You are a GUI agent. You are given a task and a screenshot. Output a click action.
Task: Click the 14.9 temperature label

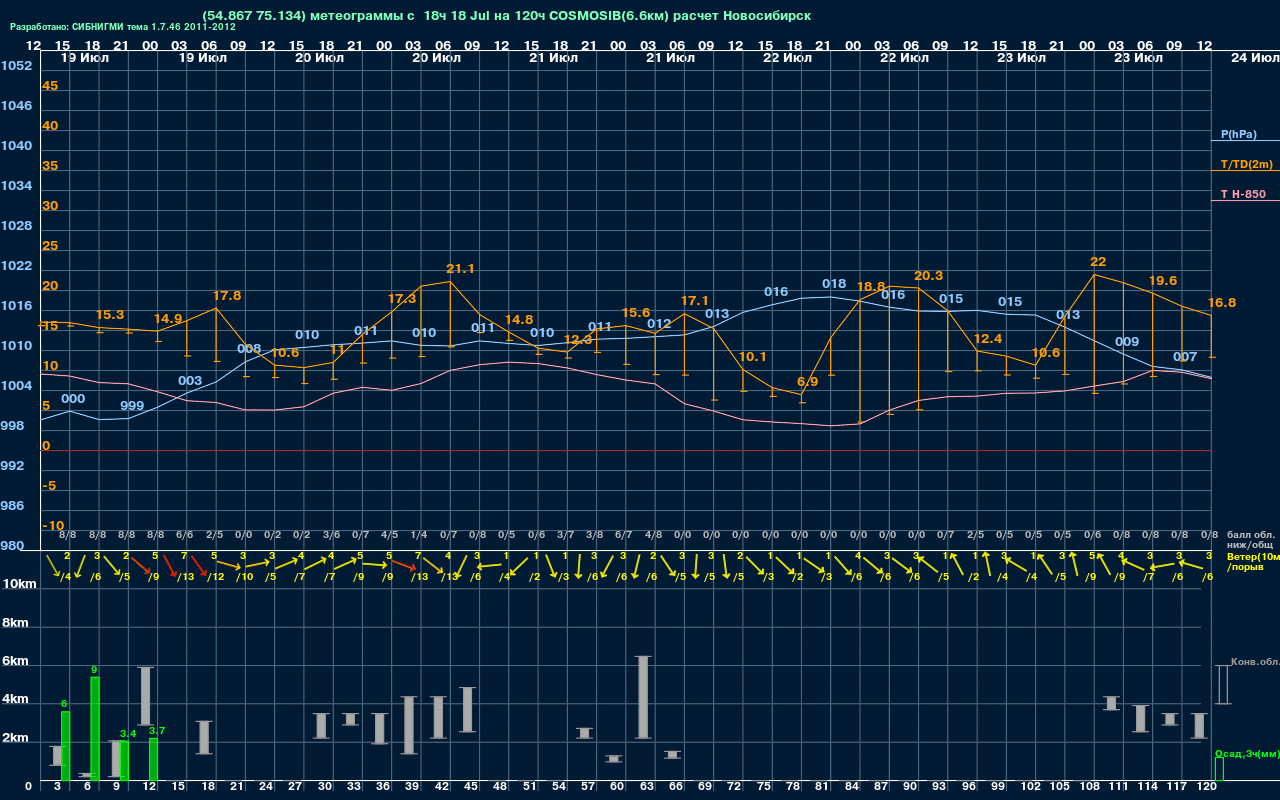[168, 320]
